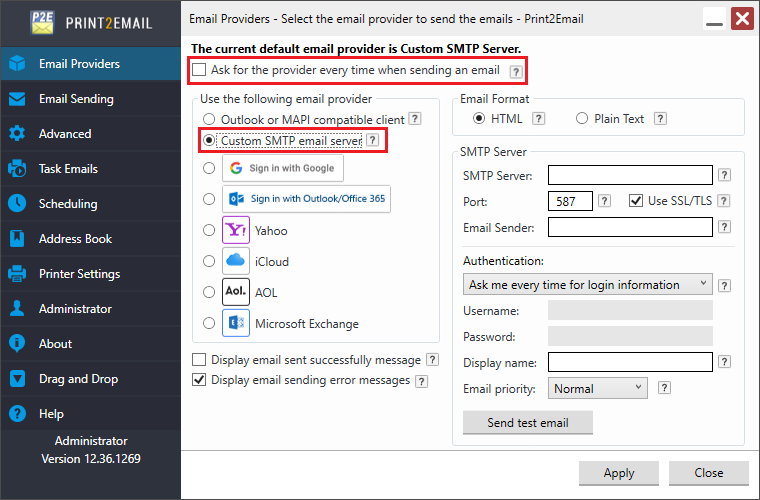
Task: Click the Microsoft Exchange logo icon
Action: [x=236, y=323]
